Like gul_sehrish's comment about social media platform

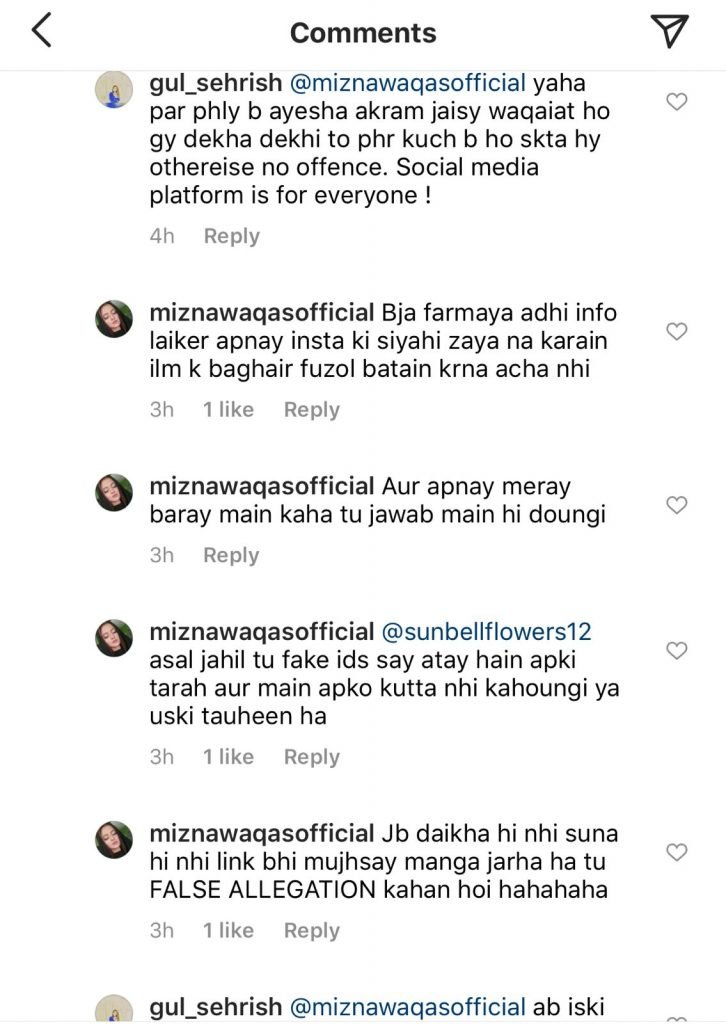[x=677, y=102]
